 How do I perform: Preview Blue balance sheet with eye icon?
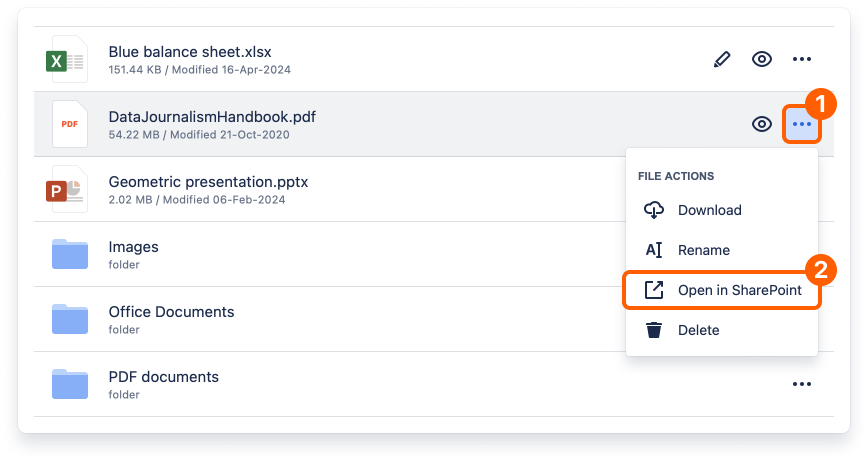[762, 59]
